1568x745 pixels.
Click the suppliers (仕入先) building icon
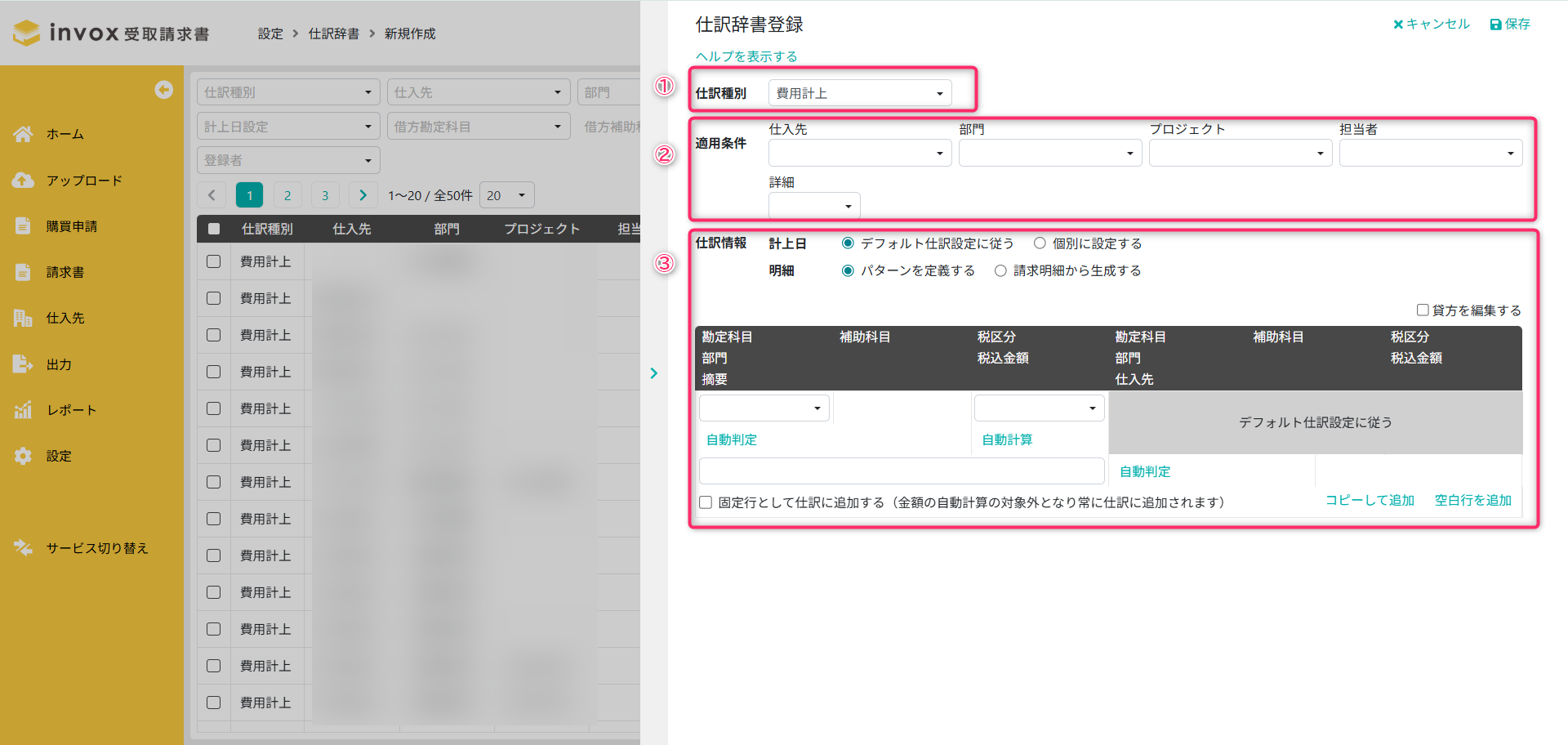(23, 318)
